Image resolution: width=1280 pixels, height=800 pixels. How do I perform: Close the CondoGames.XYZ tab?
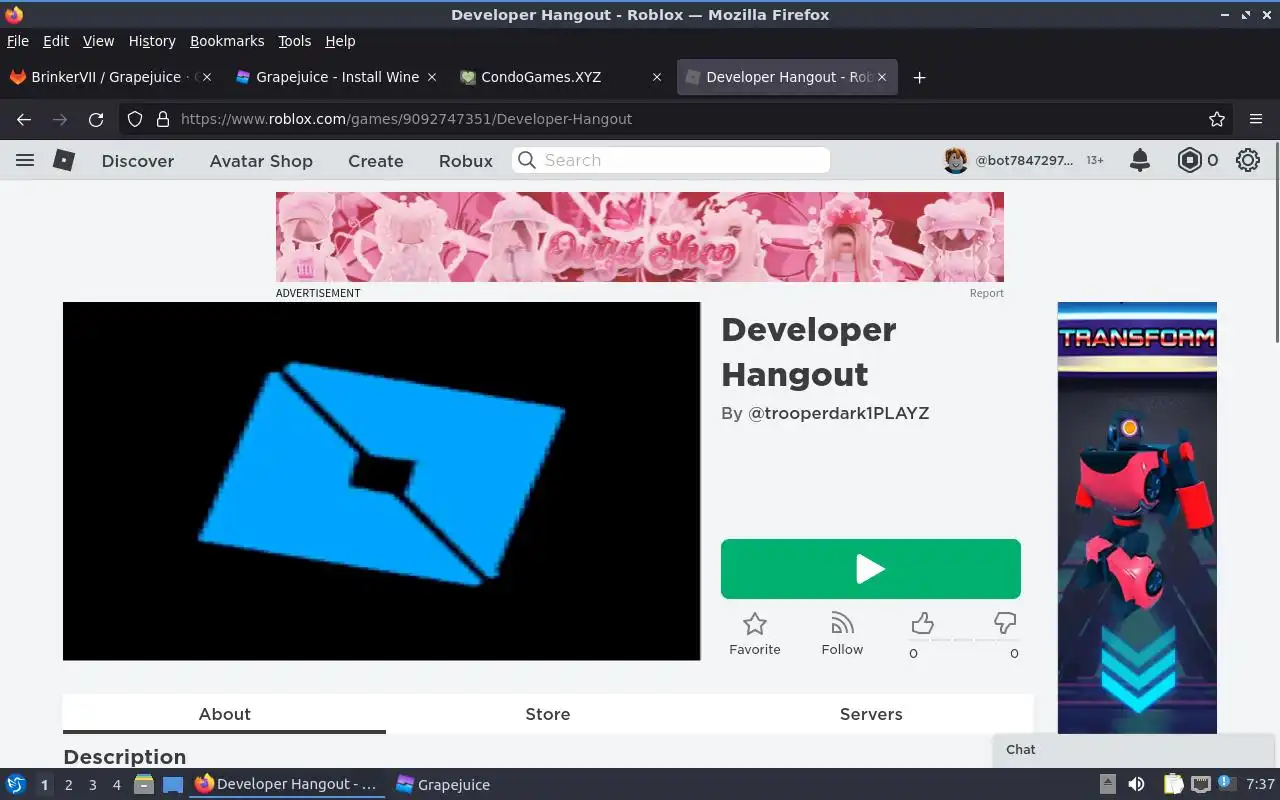pyautogui.click(x=657, y=77)
